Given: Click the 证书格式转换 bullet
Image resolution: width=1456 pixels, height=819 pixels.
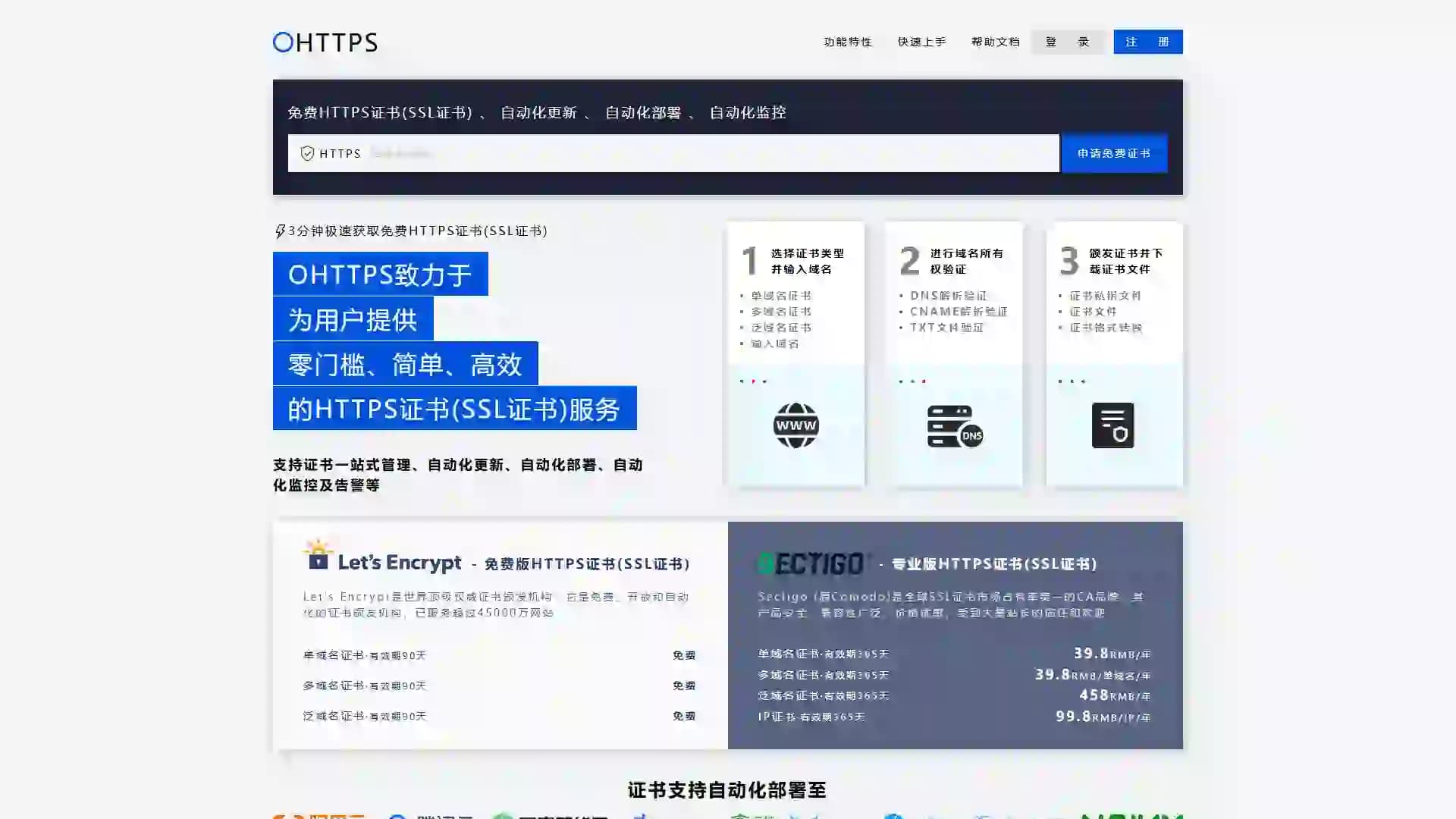Looking at the screenshot, I should tap(1106, 328).
